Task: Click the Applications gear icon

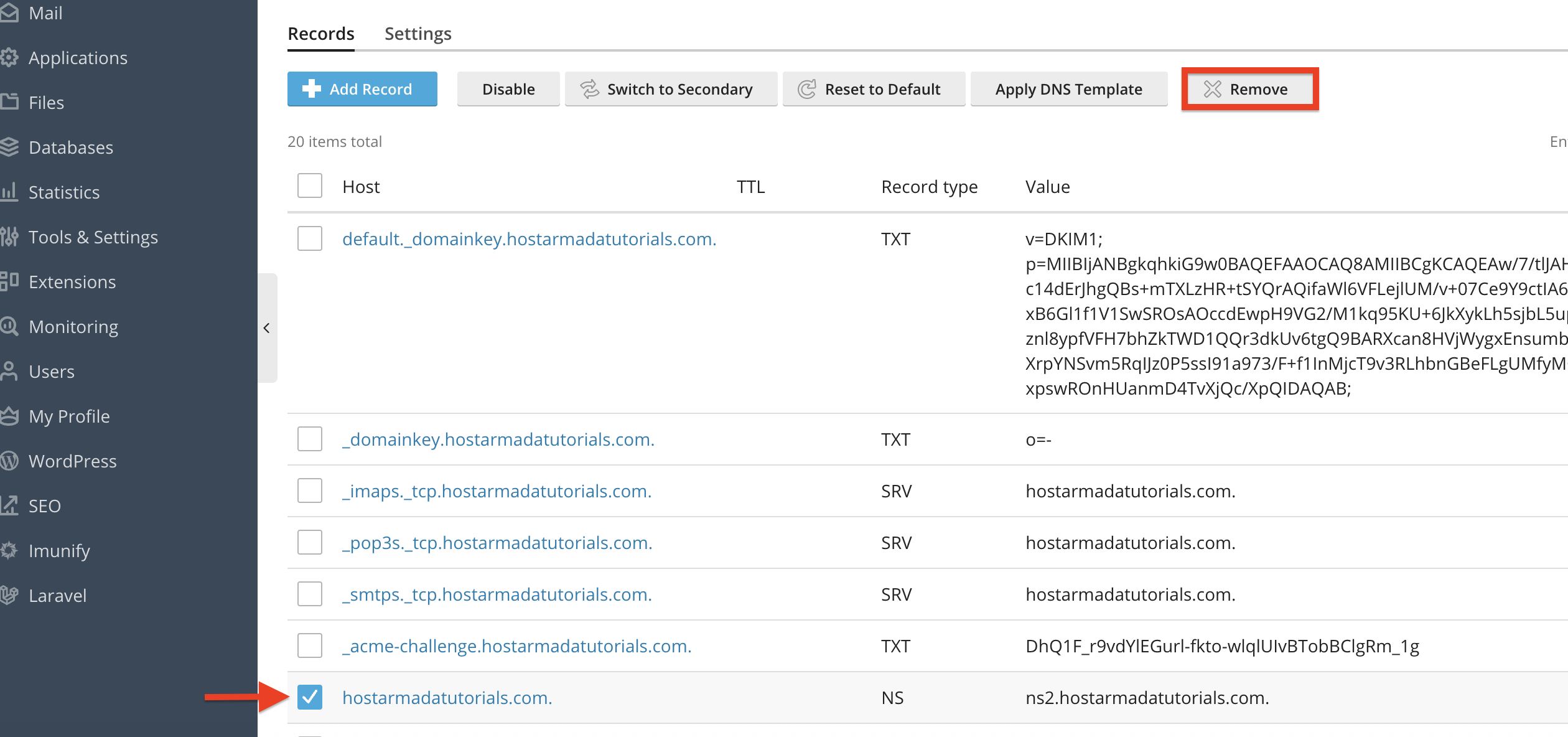Action: point(9,58)
